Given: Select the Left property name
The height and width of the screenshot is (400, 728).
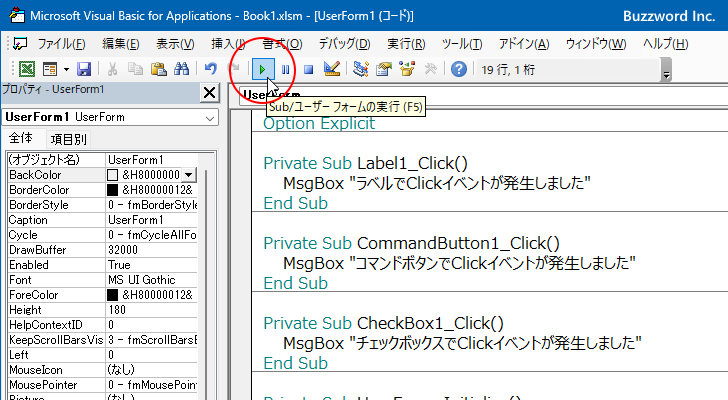Looking at the screenshot, I should 19,355.
